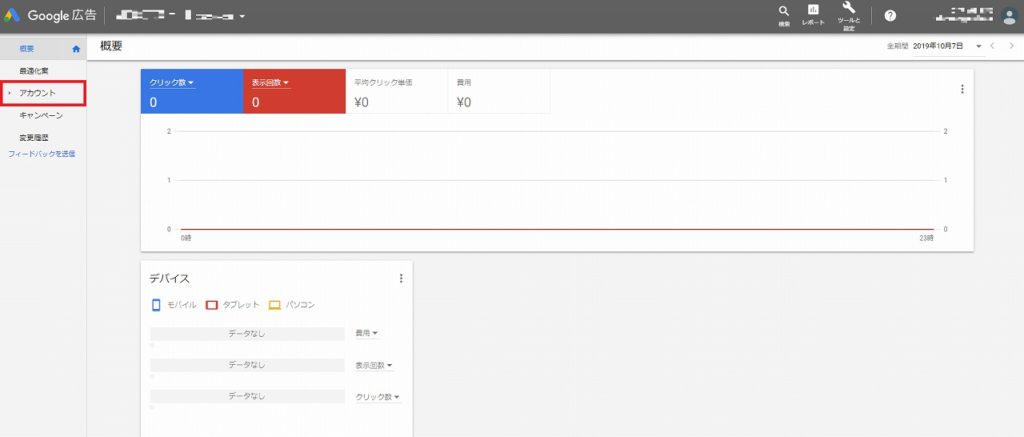Click the Google Ads logo

pos(12,16)
